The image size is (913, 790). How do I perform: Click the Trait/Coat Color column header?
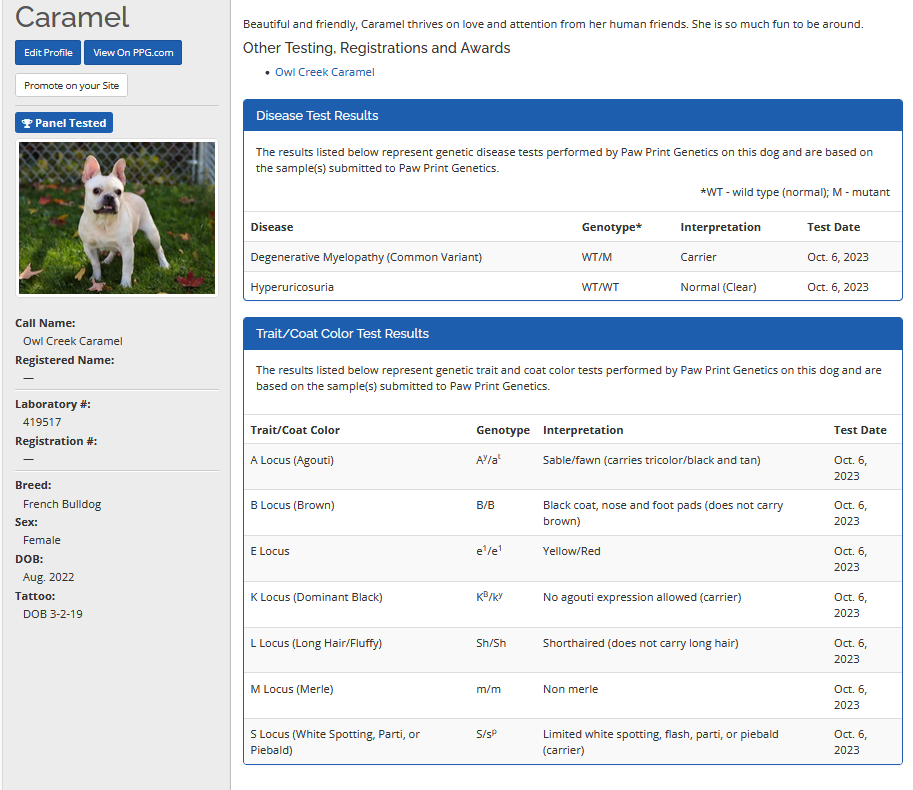295,430
